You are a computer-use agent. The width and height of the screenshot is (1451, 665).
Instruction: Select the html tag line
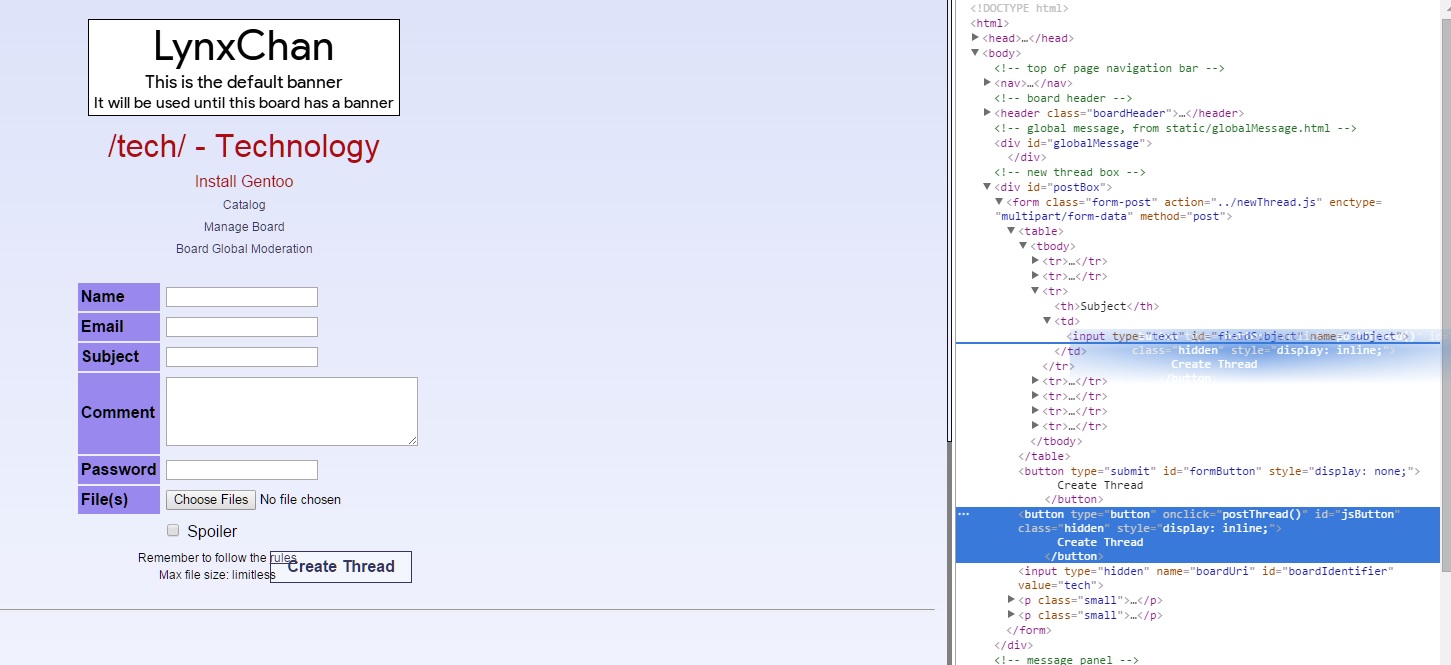point(989,23)
